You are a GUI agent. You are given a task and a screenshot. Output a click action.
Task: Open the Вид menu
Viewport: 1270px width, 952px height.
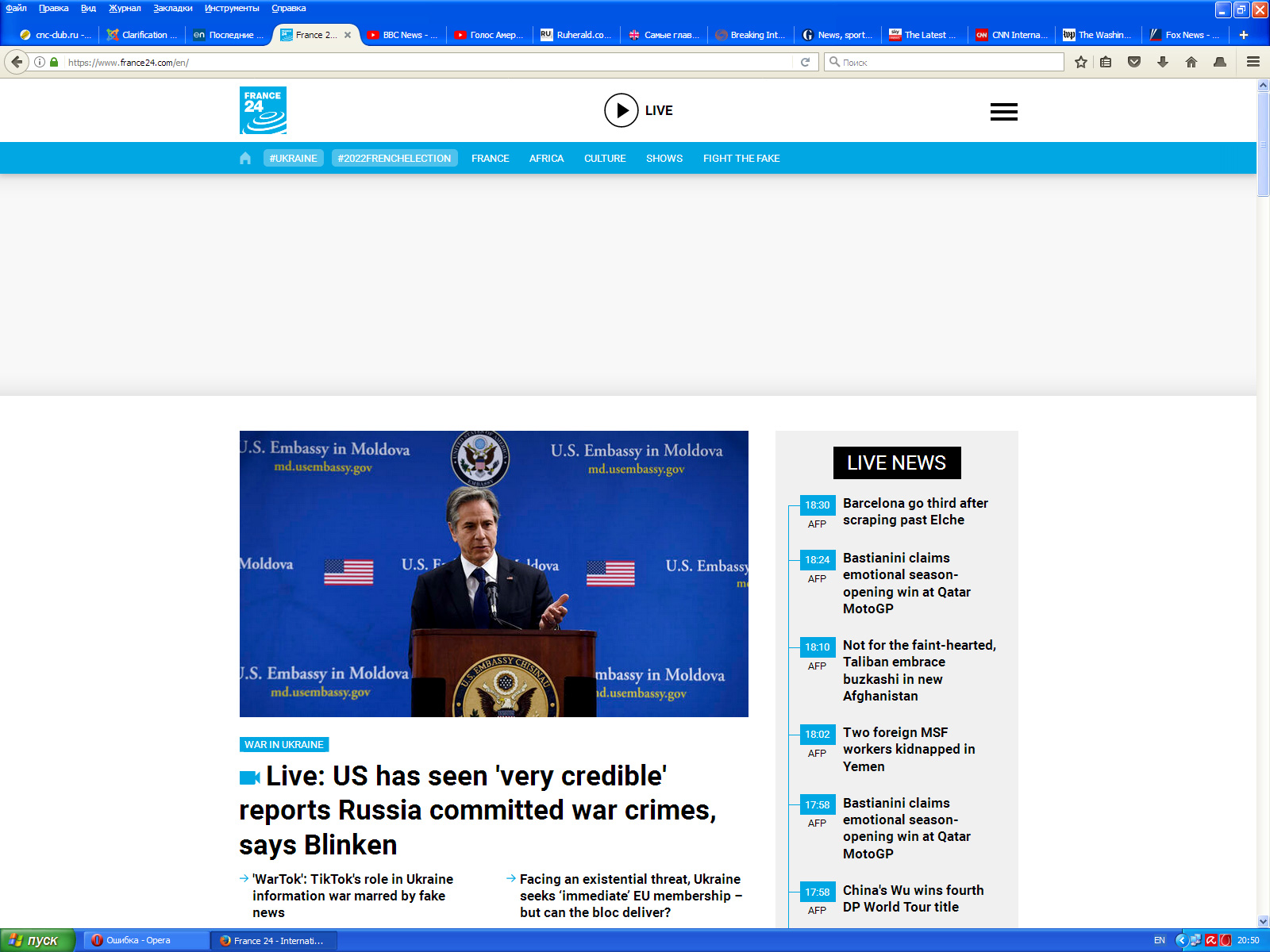coord(88,8)
